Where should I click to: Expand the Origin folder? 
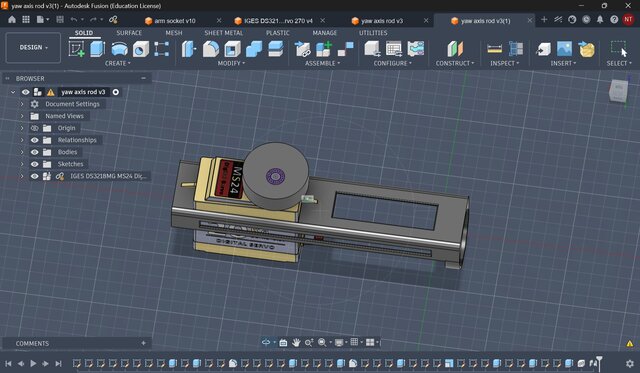click(22, 128)
